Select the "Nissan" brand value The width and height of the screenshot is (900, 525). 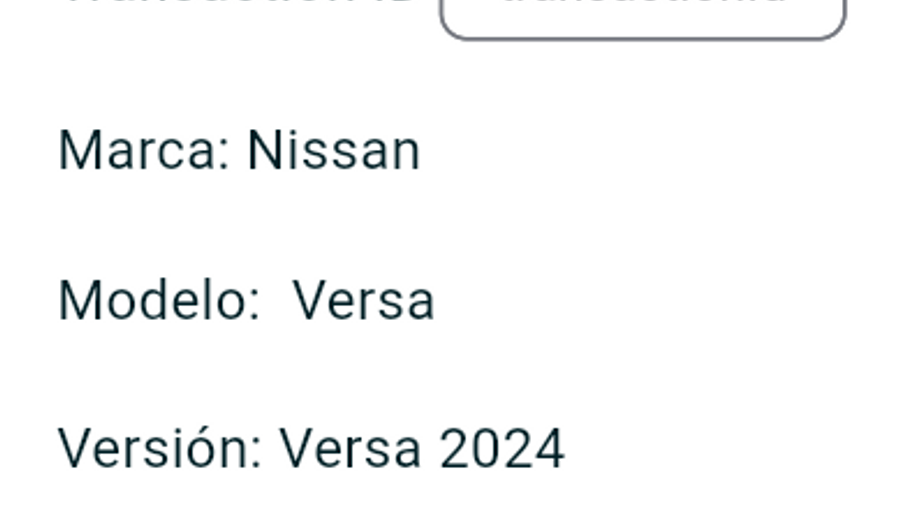click(333, 151)
